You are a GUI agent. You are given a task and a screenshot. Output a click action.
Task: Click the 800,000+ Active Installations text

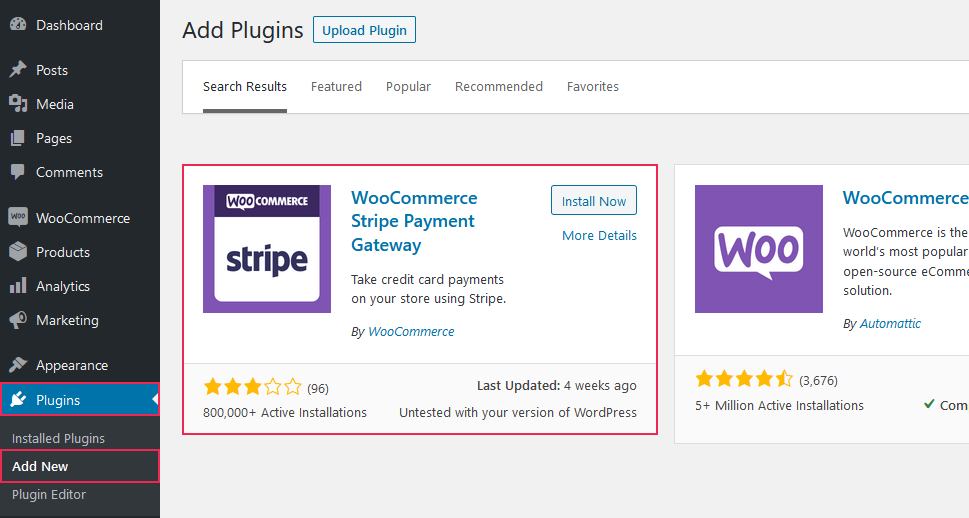(x=285, y=412)
